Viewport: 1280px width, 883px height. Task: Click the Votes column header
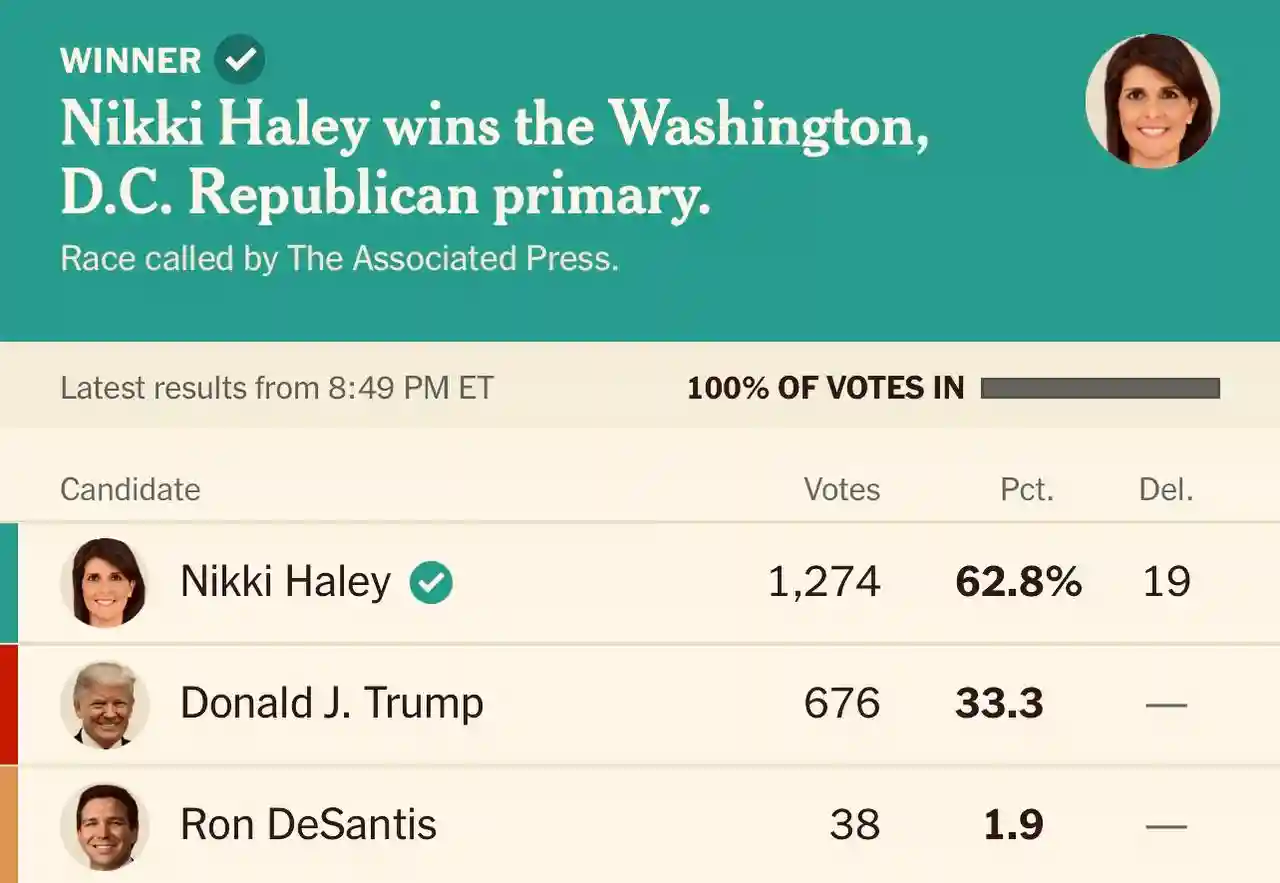pyautogui.click(x=842, y=489)
